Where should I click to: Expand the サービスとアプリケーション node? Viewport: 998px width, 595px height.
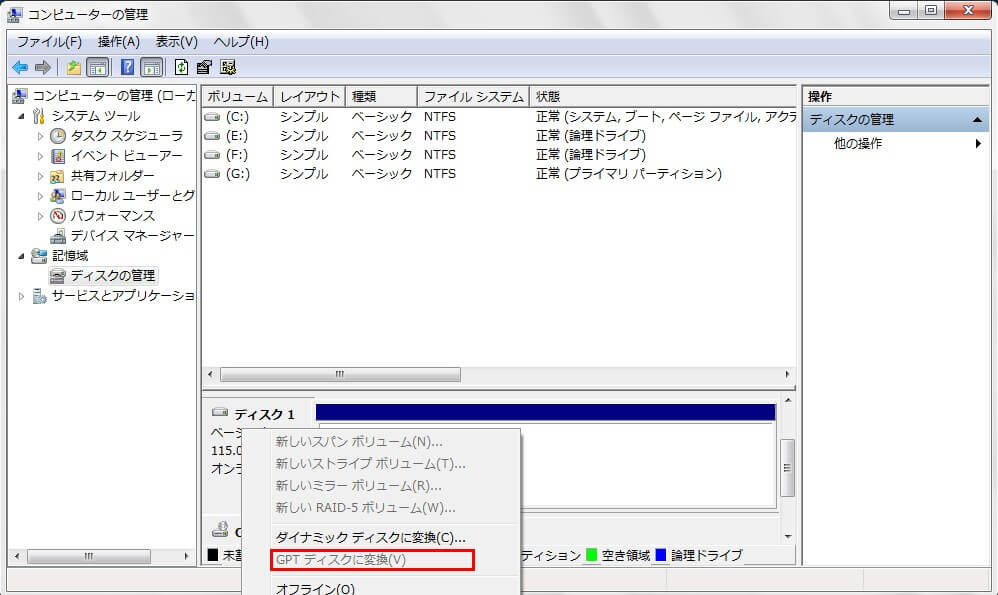click(x=22, y=296)
